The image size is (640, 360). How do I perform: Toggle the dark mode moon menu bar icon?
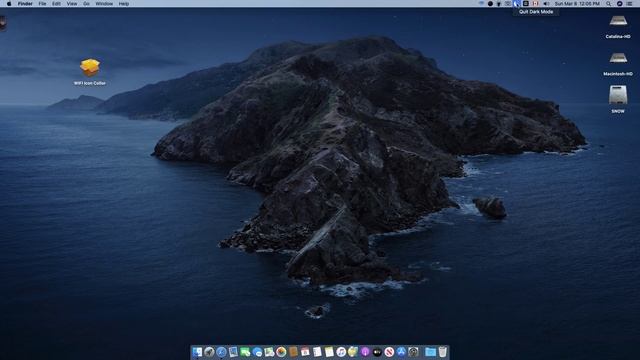(x=516, y=4)
